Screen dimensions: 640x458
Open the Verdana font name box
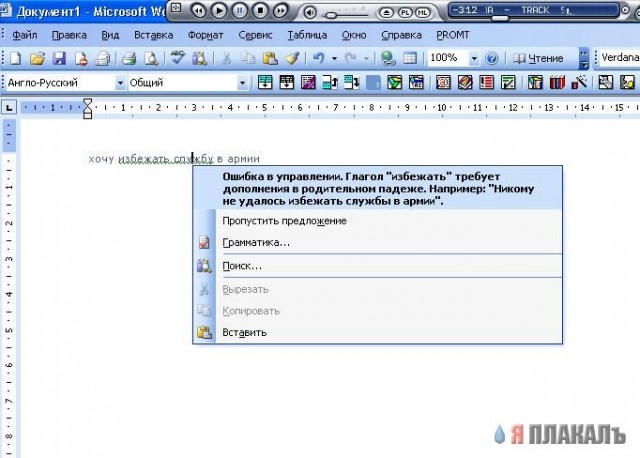pos(619,58)
